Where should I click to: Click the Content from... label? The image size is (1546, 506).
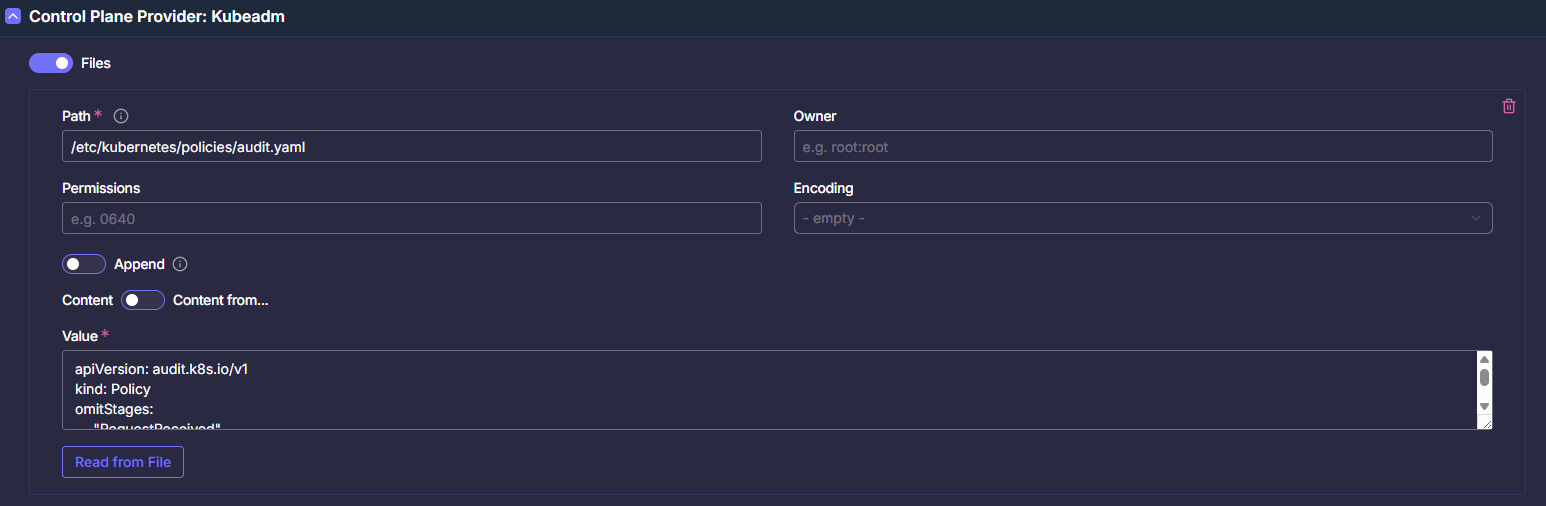pos(221,300)
